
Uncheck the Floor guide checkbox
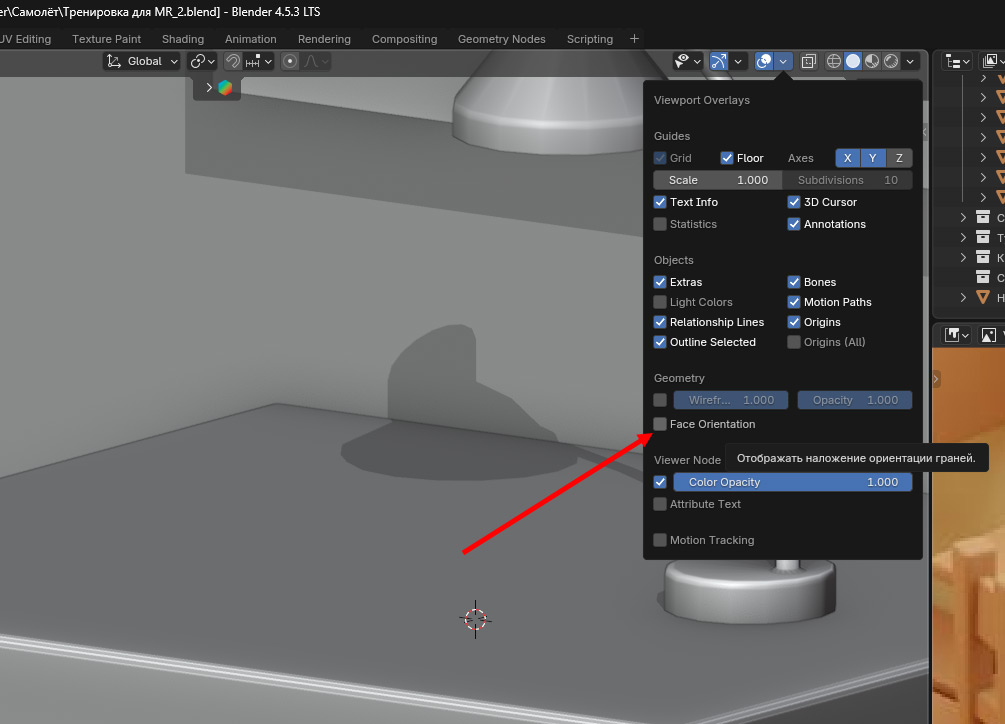click(x=727, y=158)
